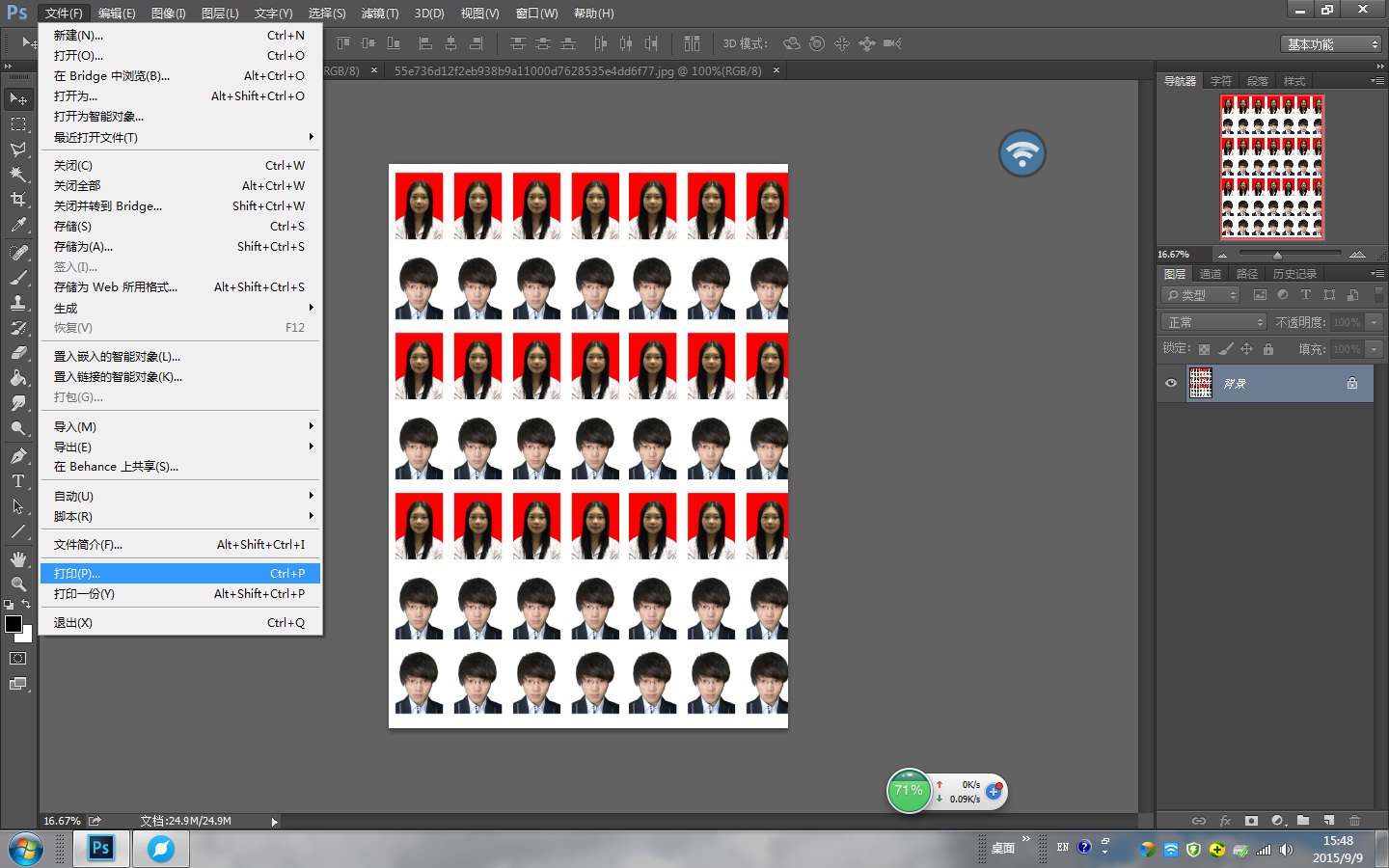Click the 3D rotate object icon in options bar
The width and height of the screenshot is (1389, 868).
[x=792, y=43]
